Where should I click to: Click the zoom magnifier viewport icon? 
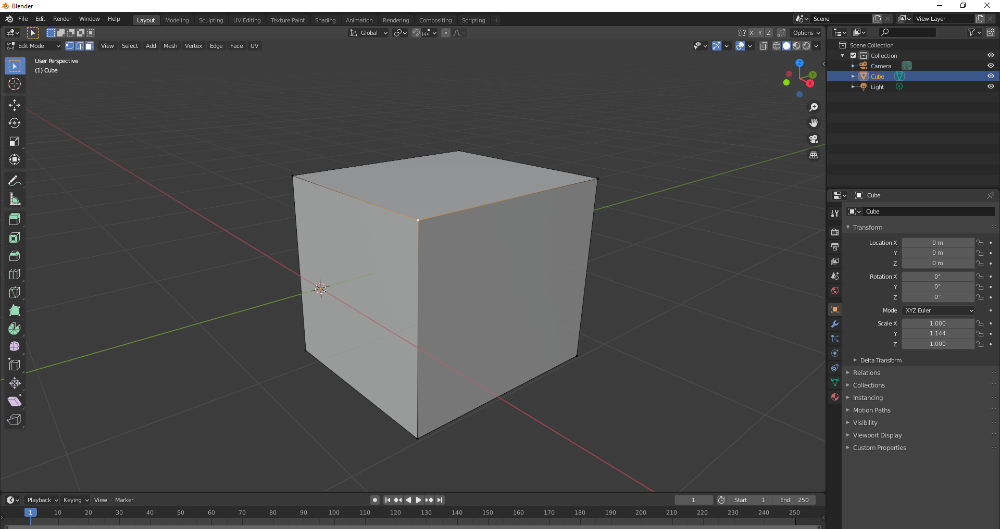click(814, 107)
